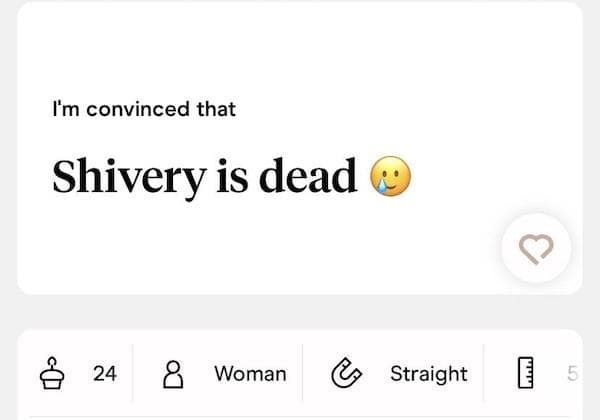Select the Straight orientation label

(x=428, y=374)
